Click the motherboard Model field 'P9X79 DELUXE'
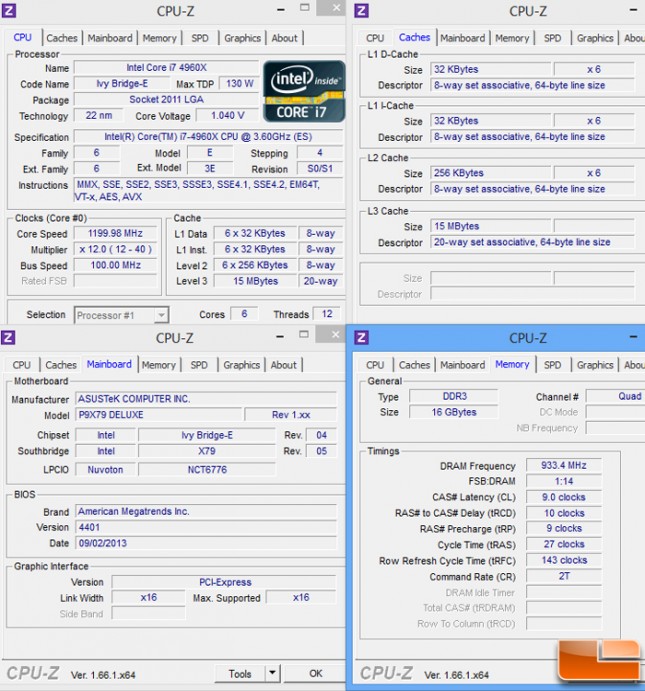Screen dimensions: 645x691 pyautogui.click(x=159, y=415)
